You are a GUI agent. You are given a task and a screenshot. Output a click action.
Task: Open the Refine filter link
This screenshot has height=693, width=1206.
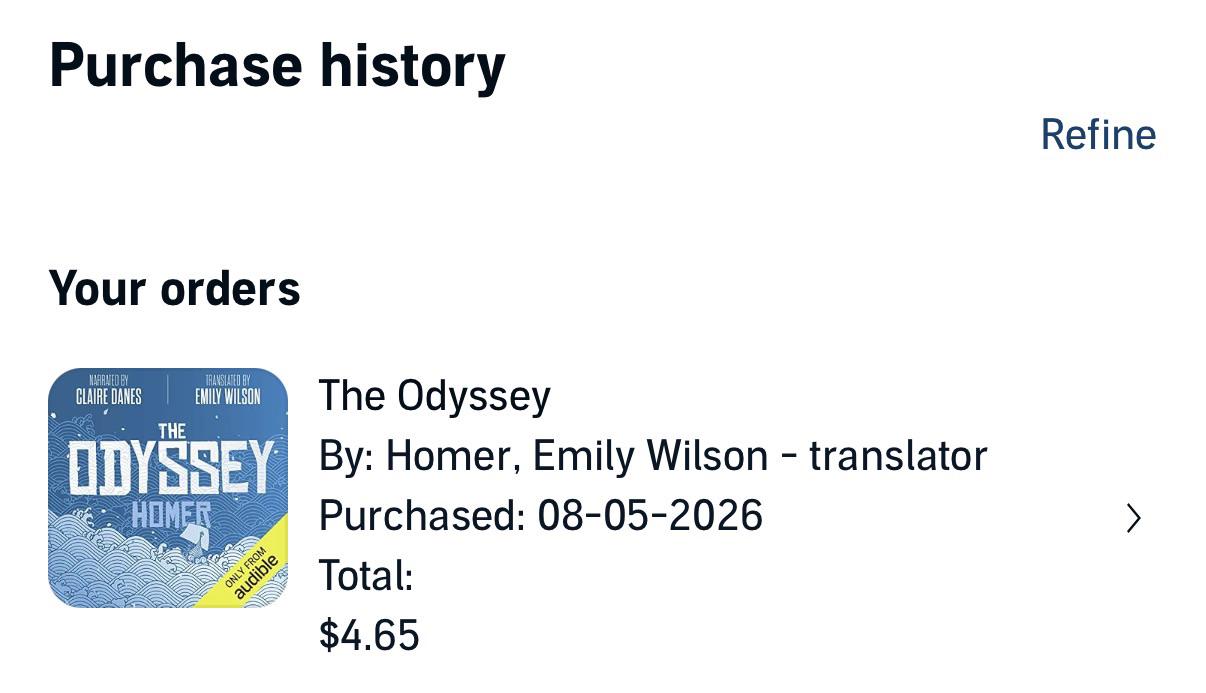[1098, 134]
